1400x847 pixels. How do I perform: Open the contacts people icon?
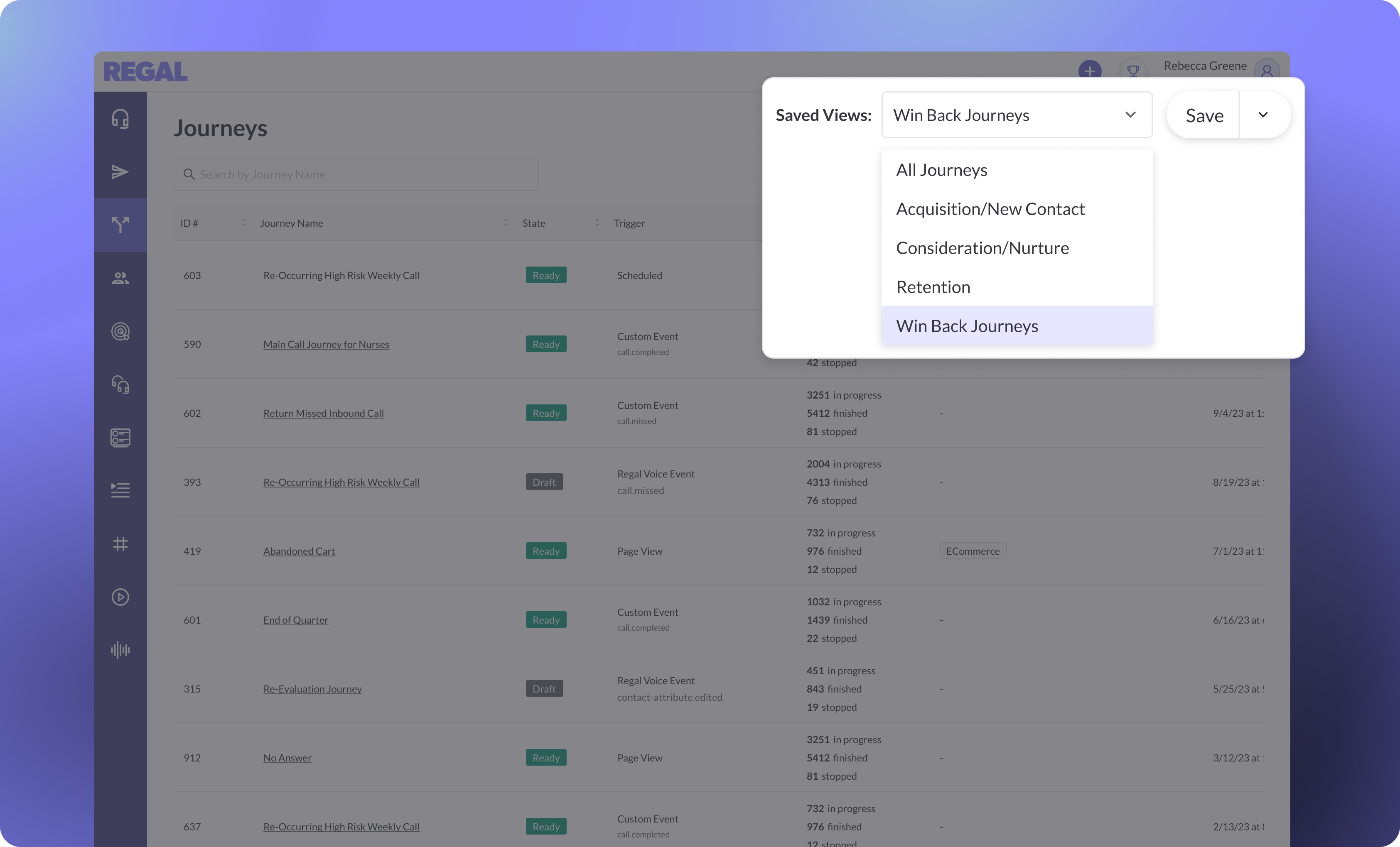click(120, 278)
